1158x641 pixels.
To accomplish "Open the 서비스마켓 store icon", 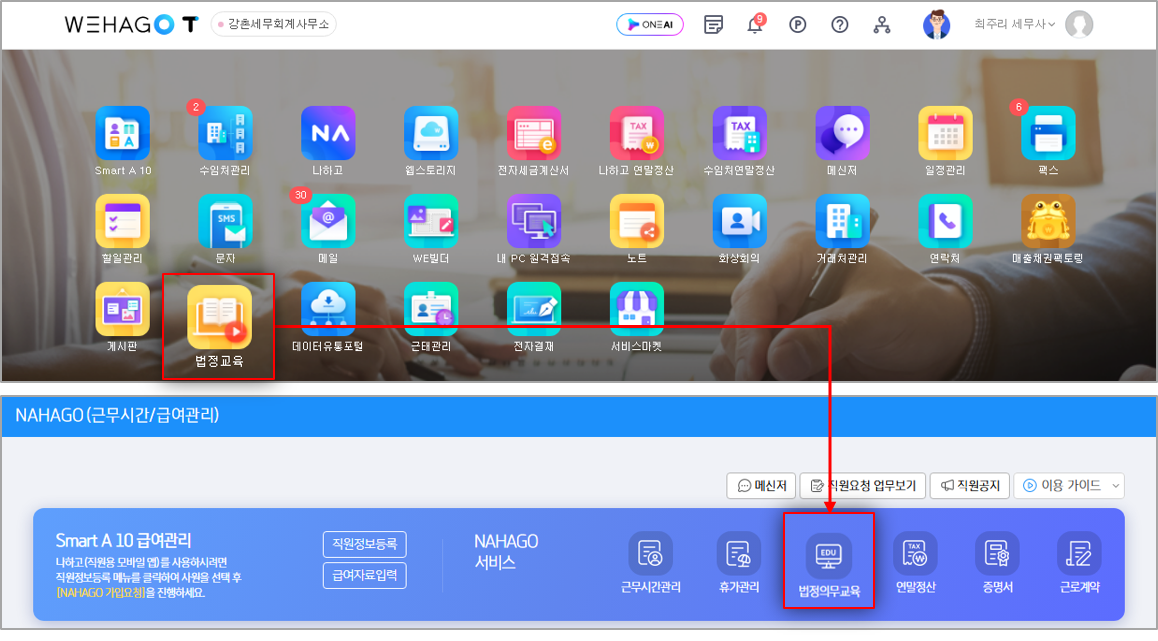I will (636, 310).
